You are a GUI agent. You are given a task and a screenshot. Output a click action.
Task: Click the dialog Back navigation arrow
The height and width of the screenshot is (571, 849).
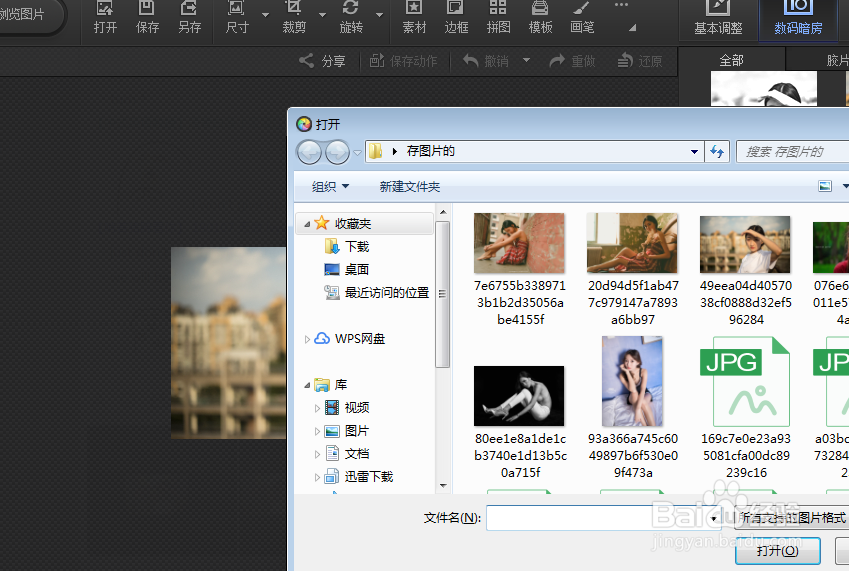pos(310,152)
